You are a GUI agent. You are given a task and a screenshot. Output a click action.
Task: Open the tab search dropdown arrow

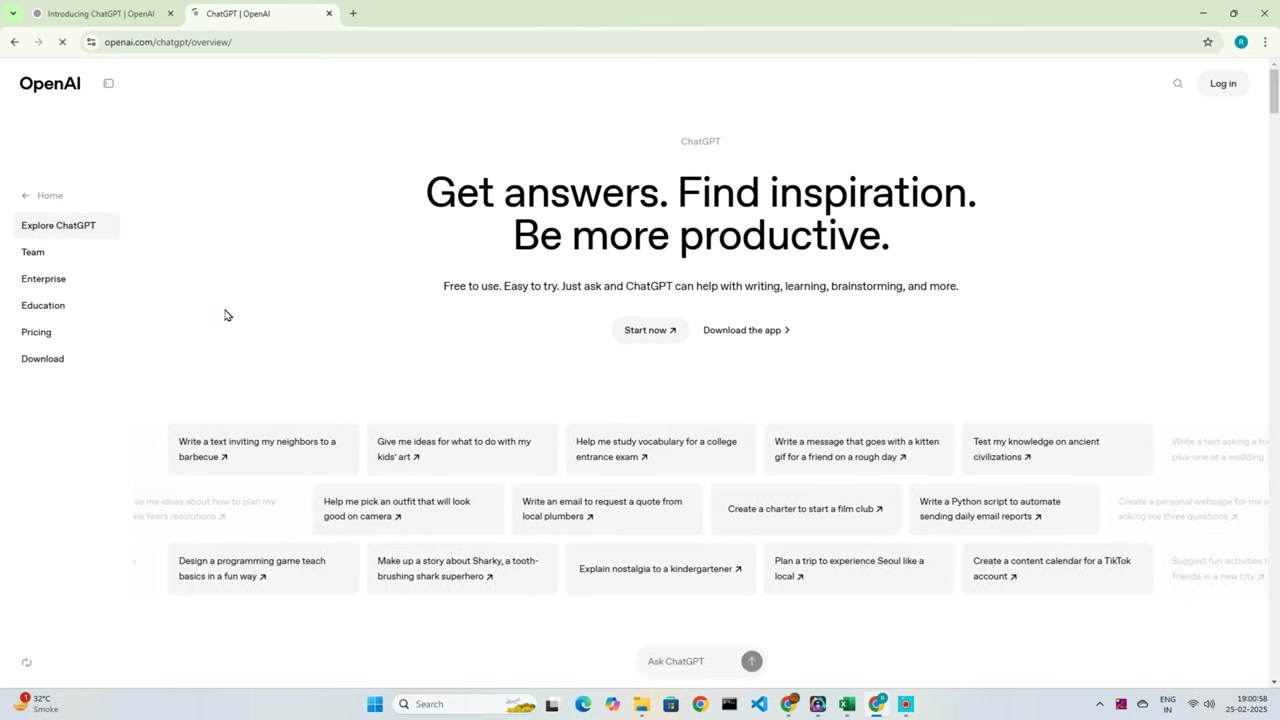coord(13,13)
